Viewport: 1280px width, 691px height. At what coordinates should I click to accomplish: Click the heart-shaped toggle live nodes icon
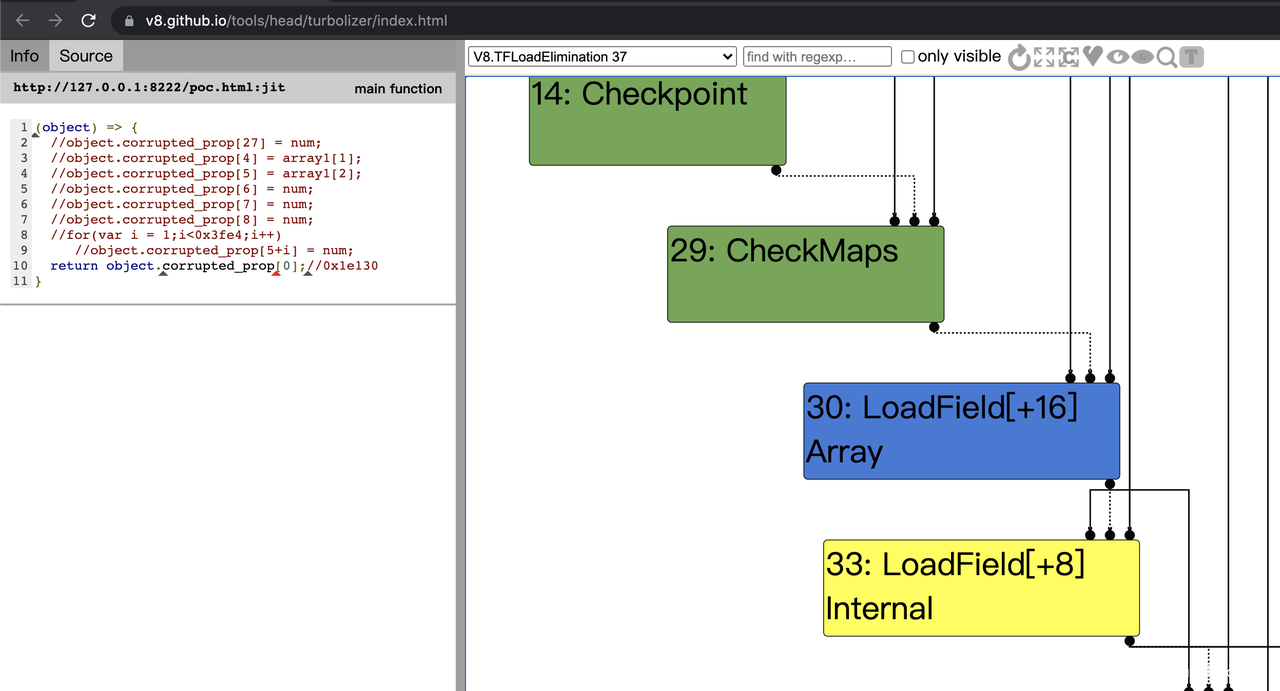pos(1093,57)
